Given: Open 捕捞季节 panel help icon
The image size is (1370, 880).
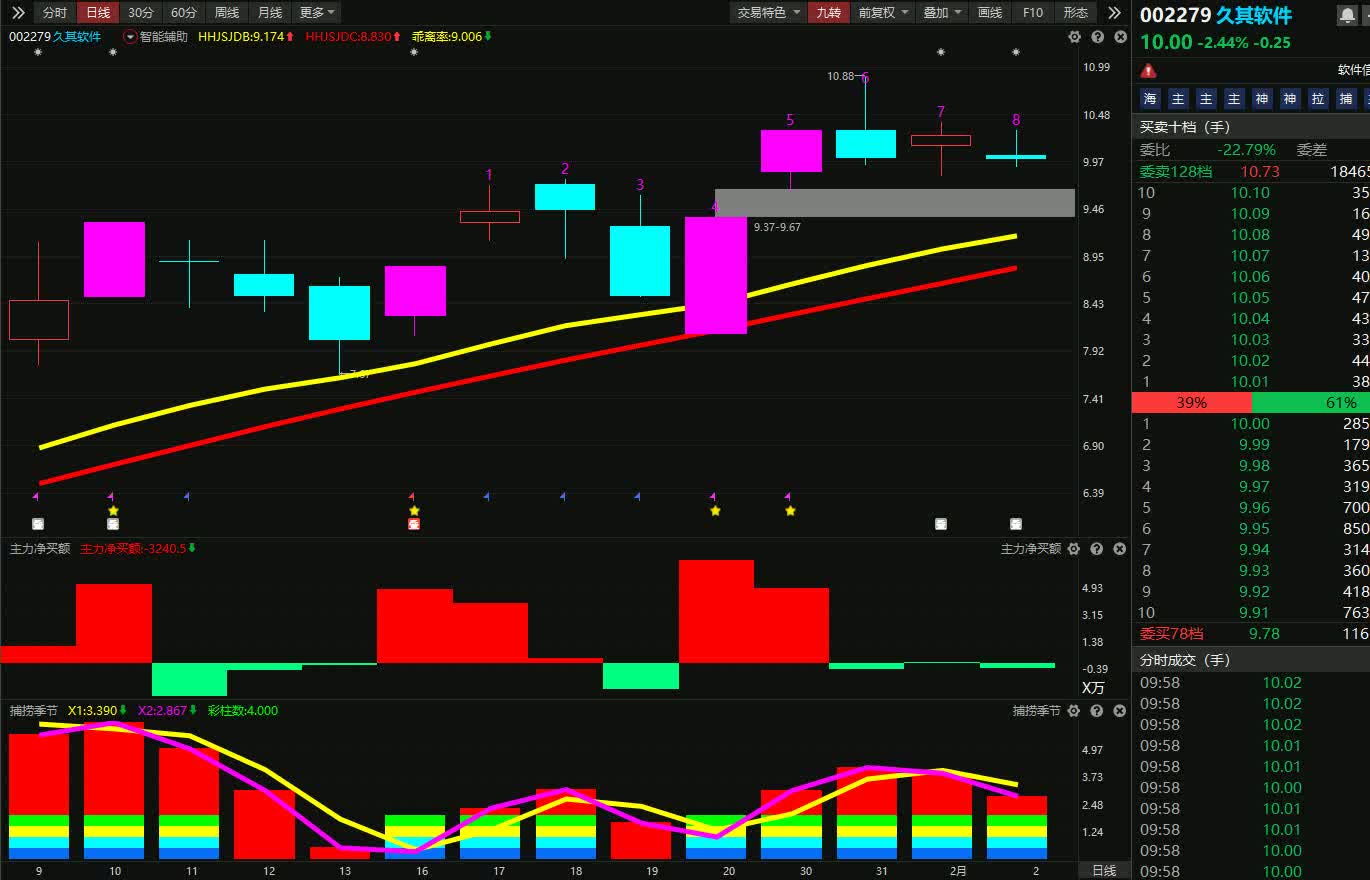Looking at the screenshot, I should (x=1097, y=711).
